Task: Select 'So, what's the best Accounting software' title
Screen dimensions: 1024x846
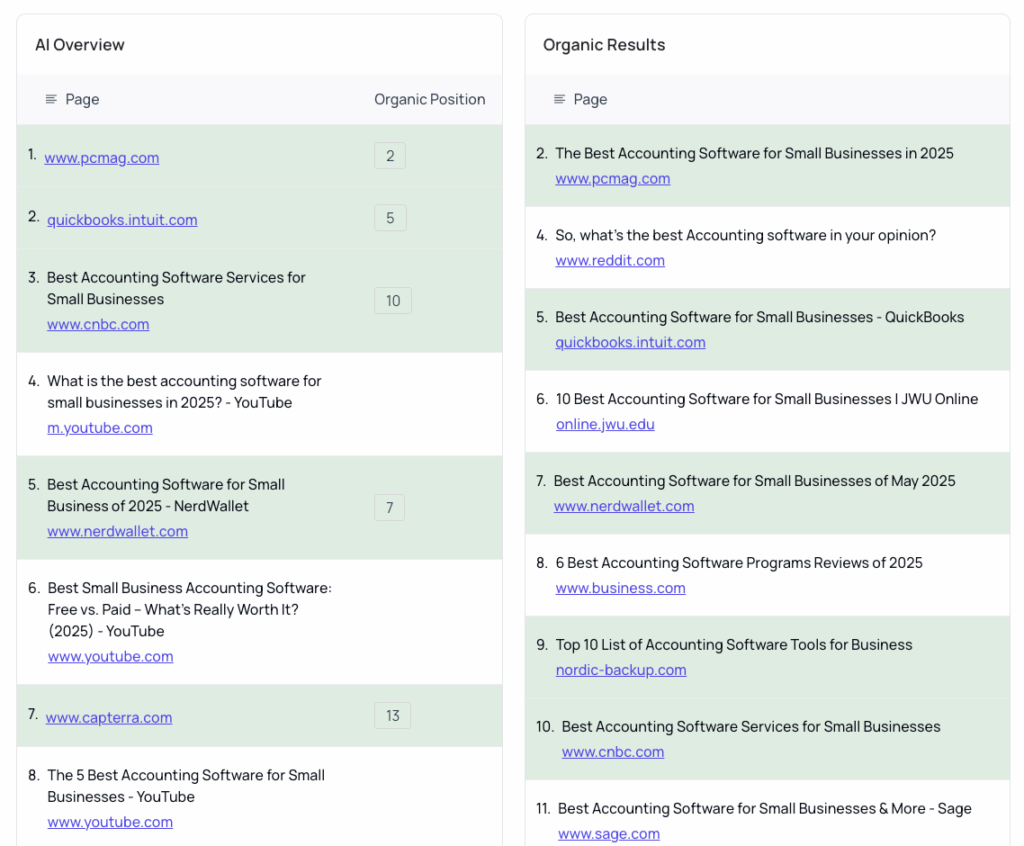Action: (746, 235)
